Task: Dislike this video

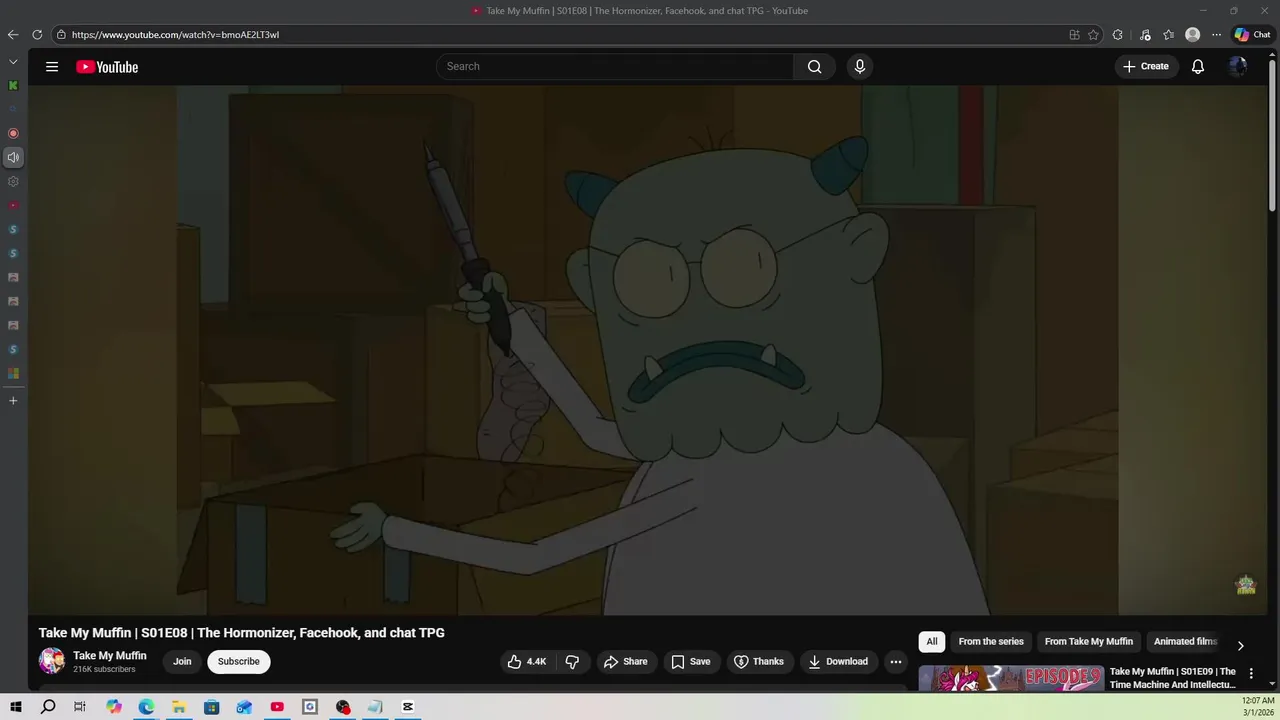Action: point(572,661)
